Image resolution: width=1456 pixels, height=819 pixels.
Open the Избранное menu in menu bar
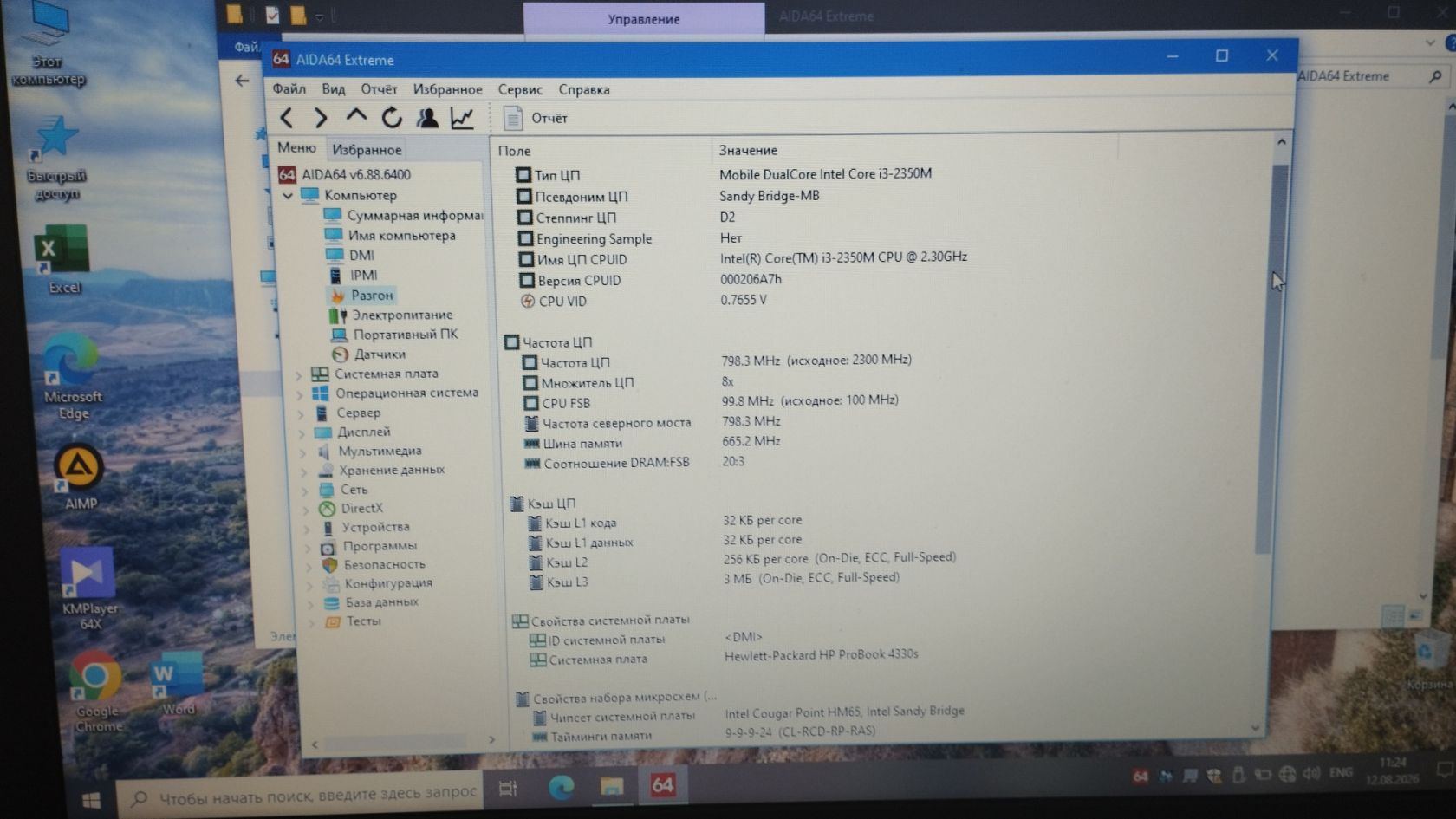pyautogui.click(x=448, y=89)
